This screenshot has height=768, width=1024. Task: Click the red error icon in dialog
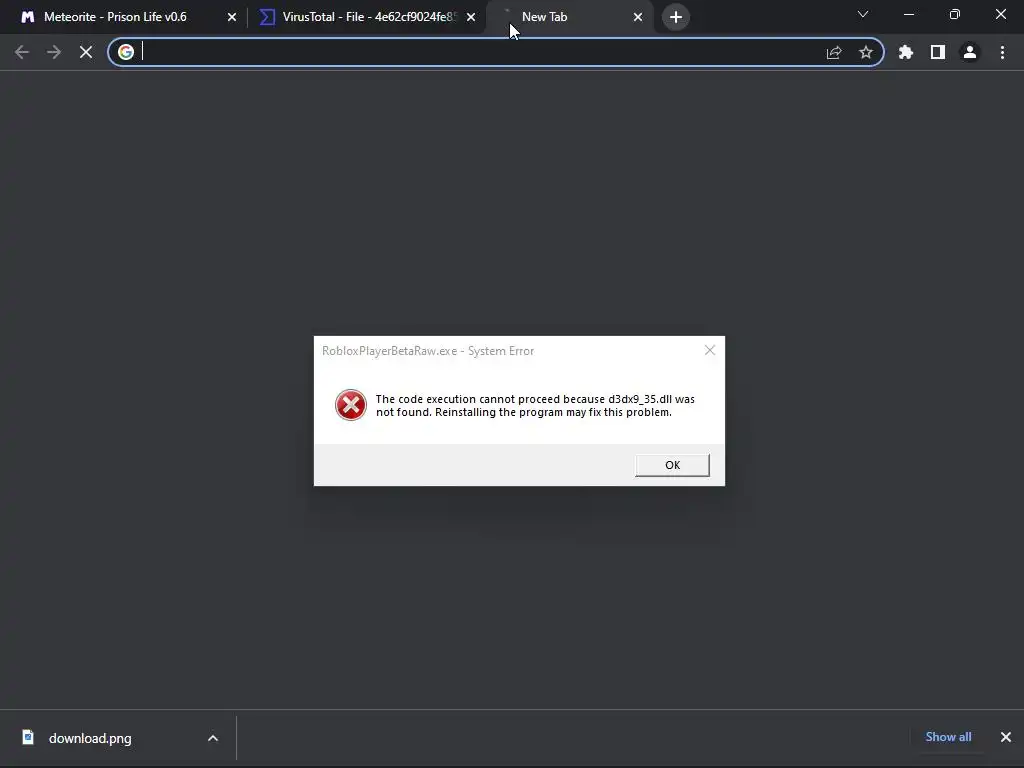pos(351,405)
